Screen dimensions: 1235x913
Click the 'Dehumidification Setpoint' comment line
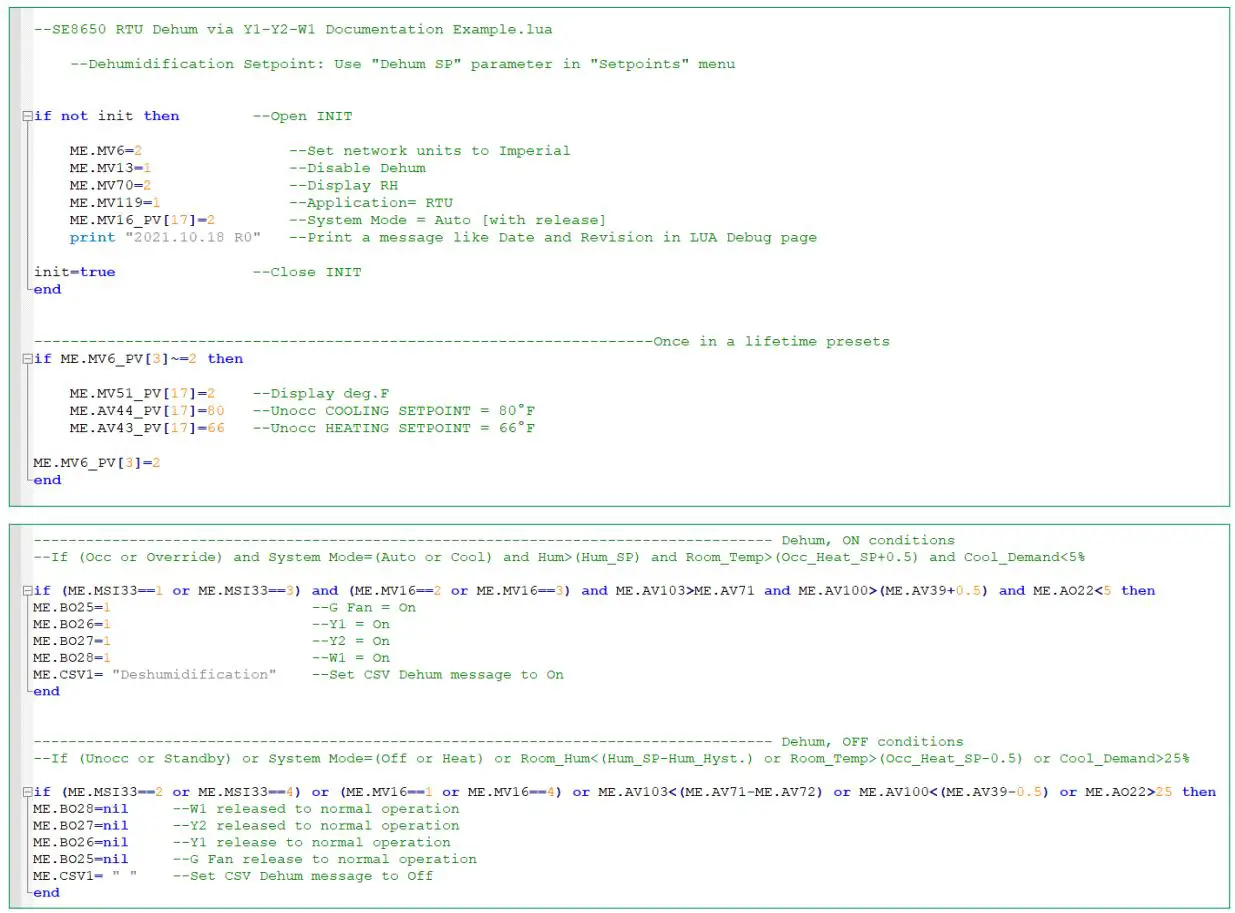pos(402,64)
